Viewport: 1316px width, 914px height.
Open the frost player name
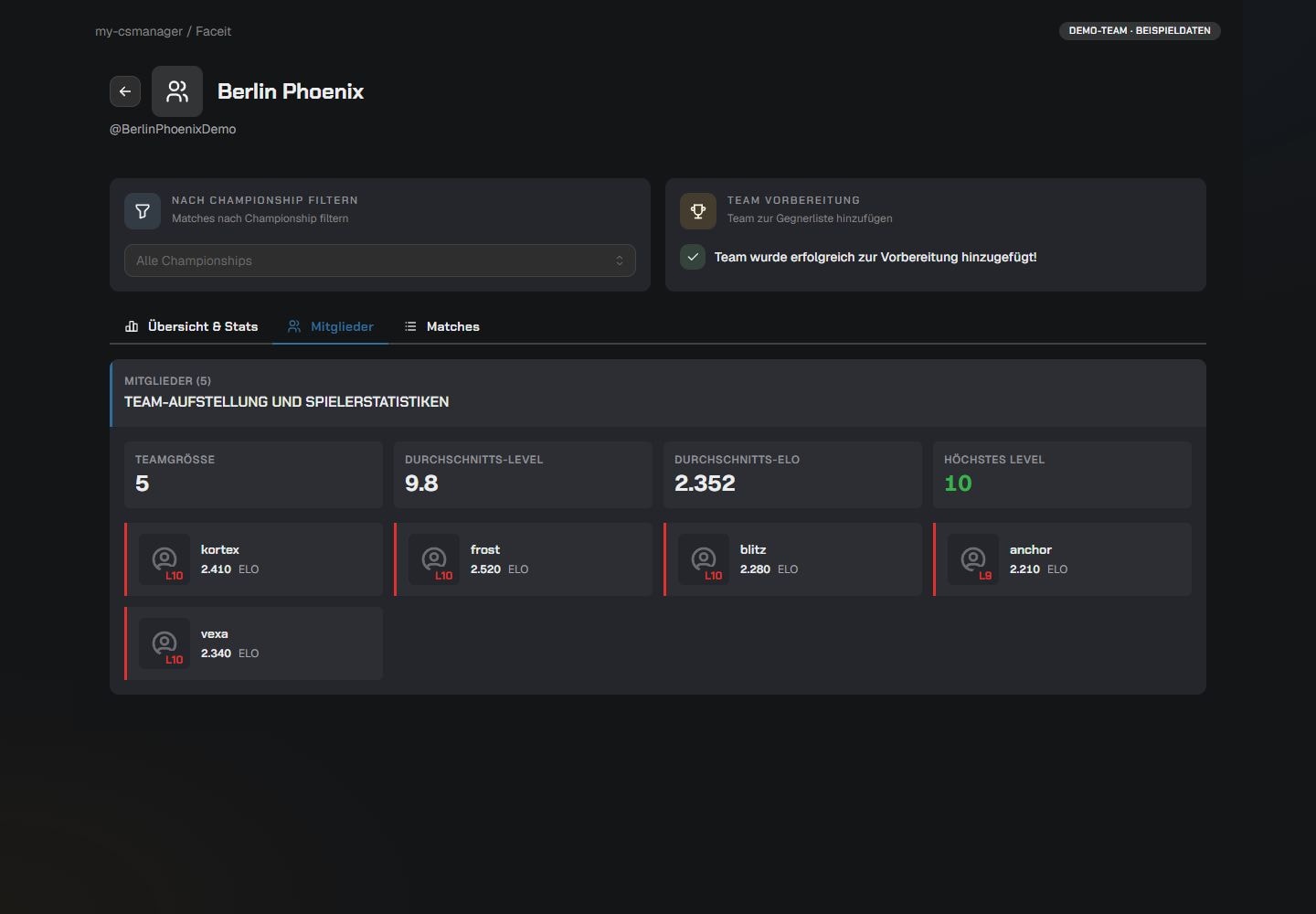(x=485, y=549)
